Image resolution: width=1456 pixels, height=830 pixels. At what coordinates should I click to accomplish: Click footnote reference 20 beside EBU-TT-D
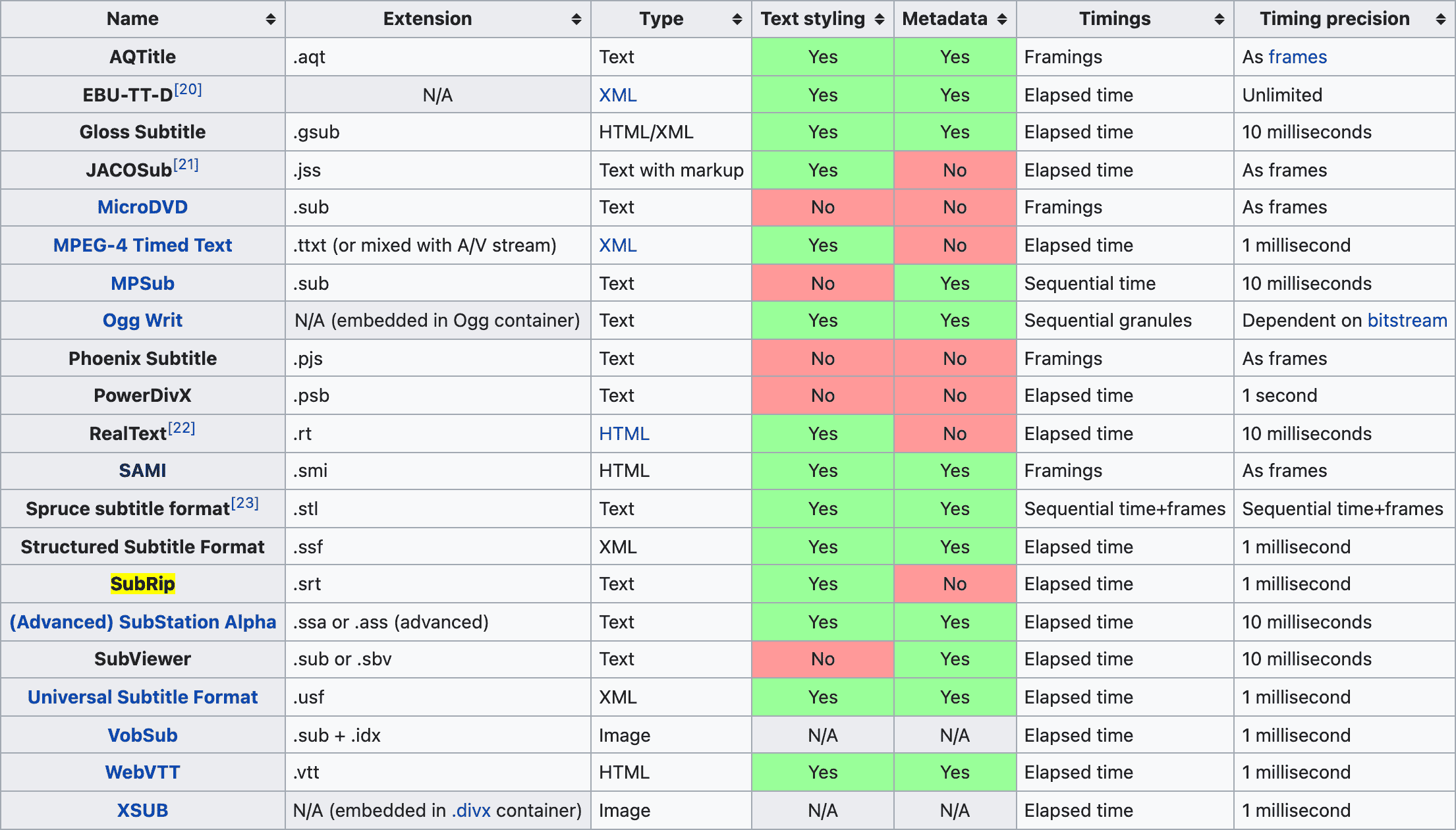(x=188, y=90)
